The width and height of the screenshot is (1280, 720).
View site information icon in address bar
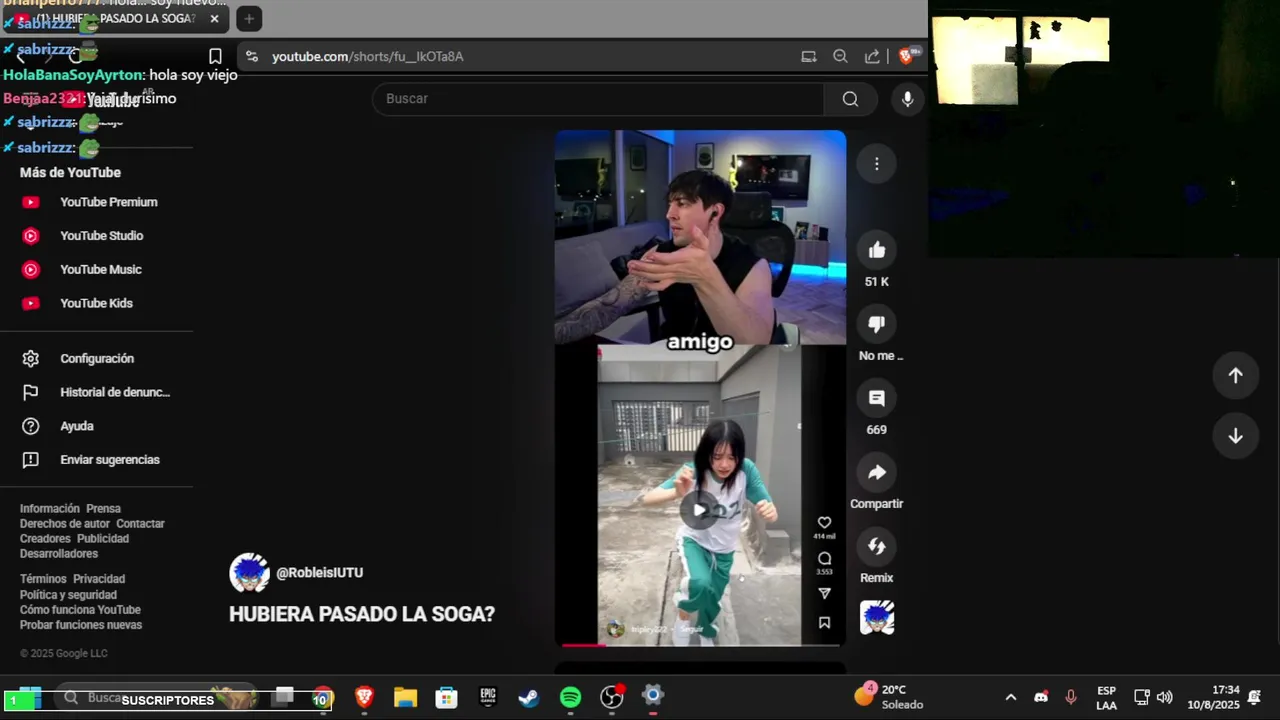click(x=252, y=57)
